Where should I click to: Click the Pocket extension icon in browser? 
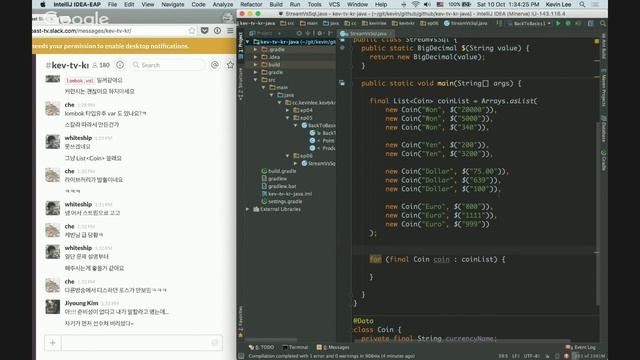[205, 31]
